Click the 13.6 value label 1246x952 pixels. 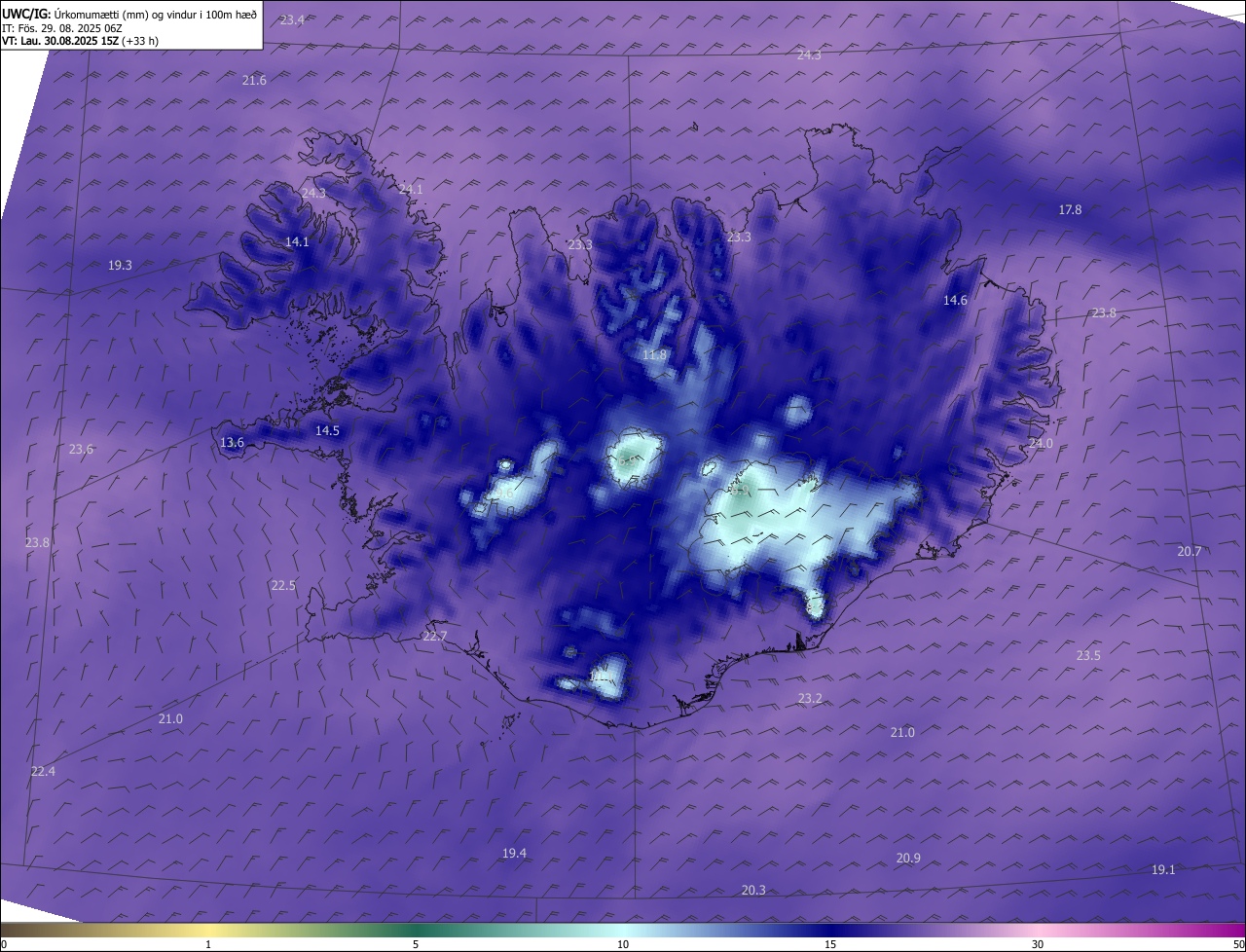[232, 443]
